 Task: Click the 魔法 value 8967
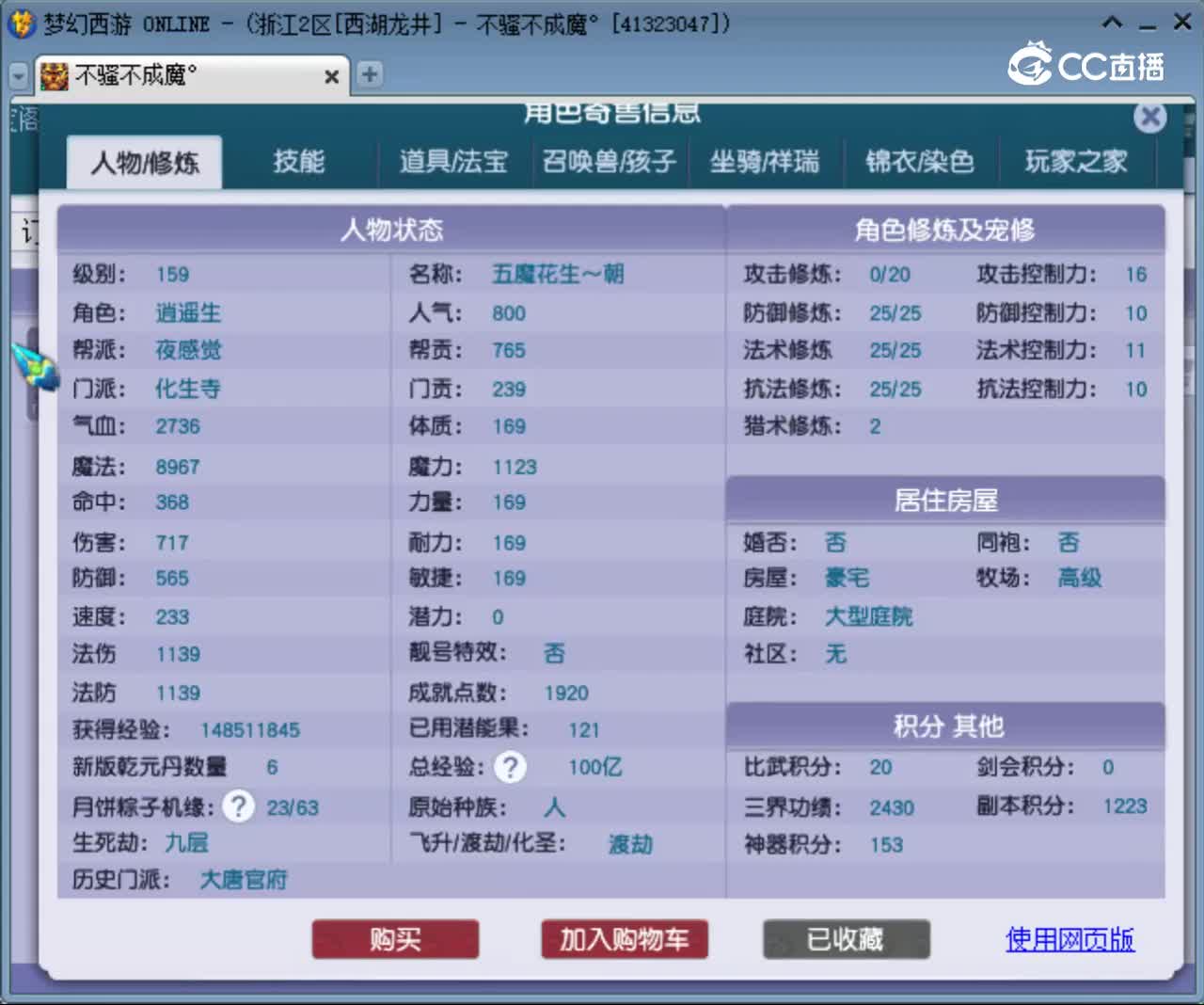(x=178, y=467)
